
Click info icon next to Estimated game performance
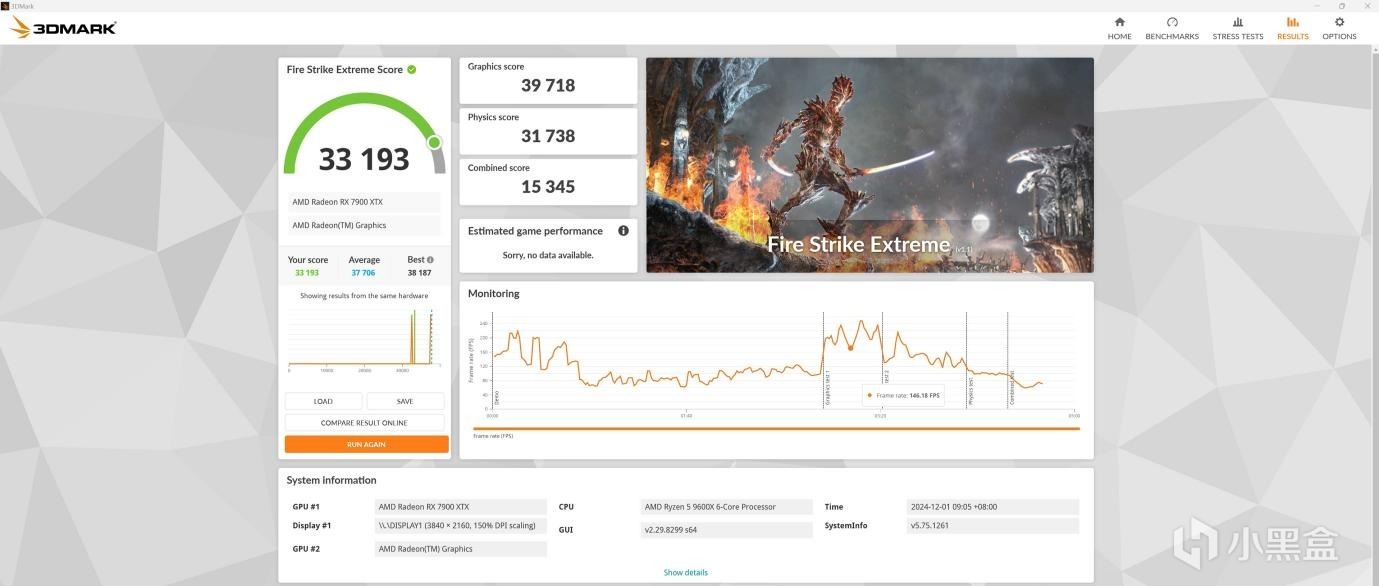(623, 231)
